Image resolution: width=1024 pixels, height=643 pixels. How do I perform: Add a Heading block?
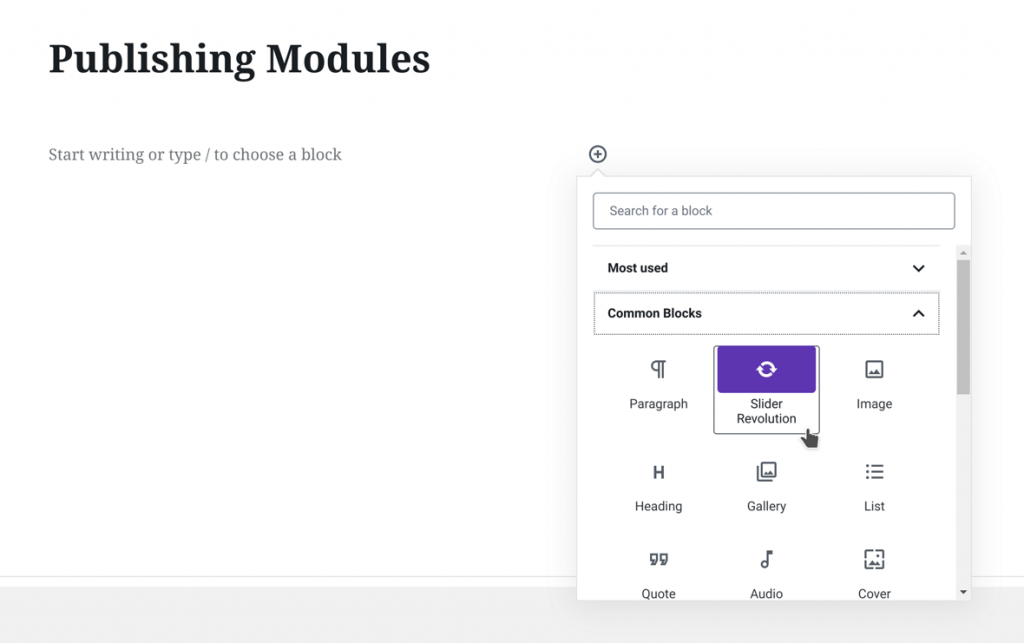coord(658,487)
